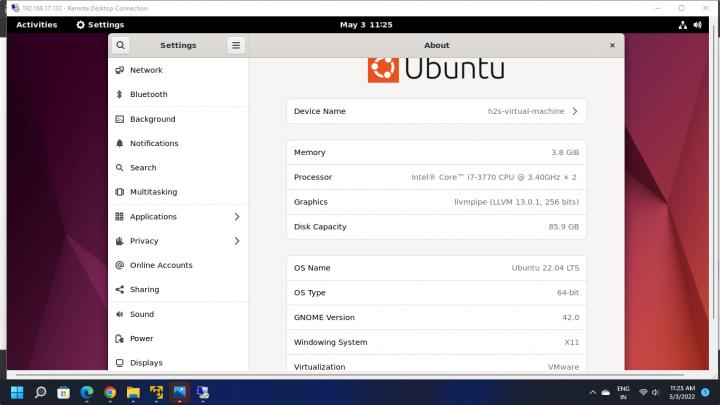Open Multitasking settings
The image size is (720, 405).
[179, 192]
